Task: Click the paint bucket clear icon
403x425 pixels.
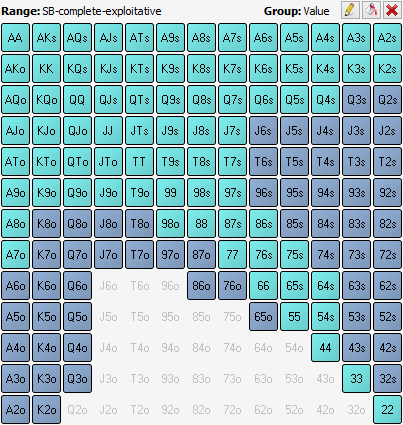Action: (371, 10)
